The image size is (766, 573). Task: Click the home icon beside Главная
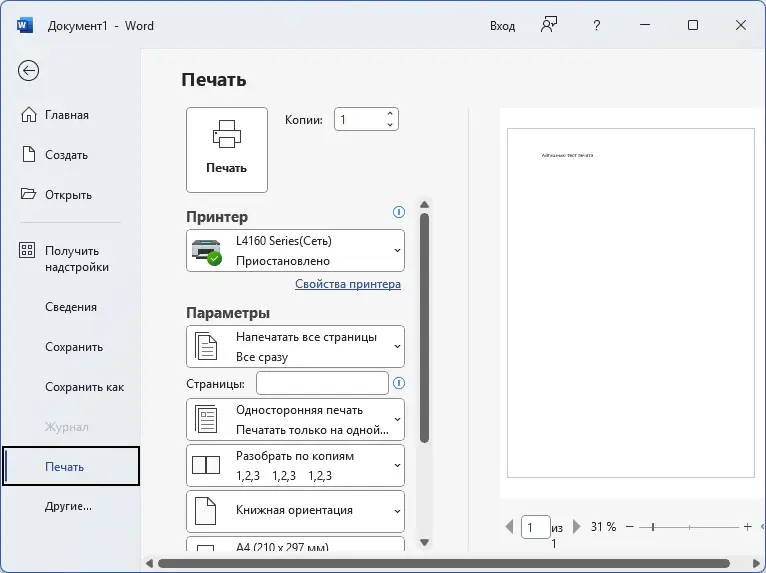[x=28, y=114]
